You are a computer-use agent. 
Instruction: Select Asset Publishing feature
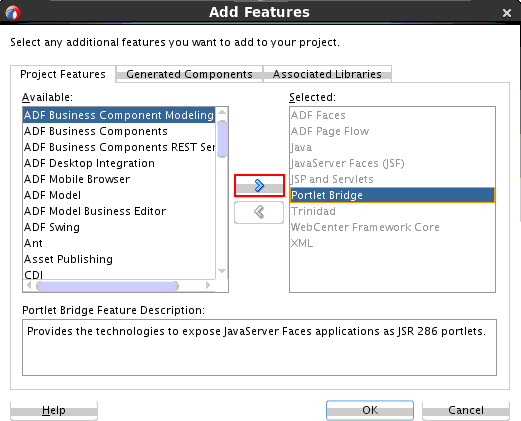(119, 259)
